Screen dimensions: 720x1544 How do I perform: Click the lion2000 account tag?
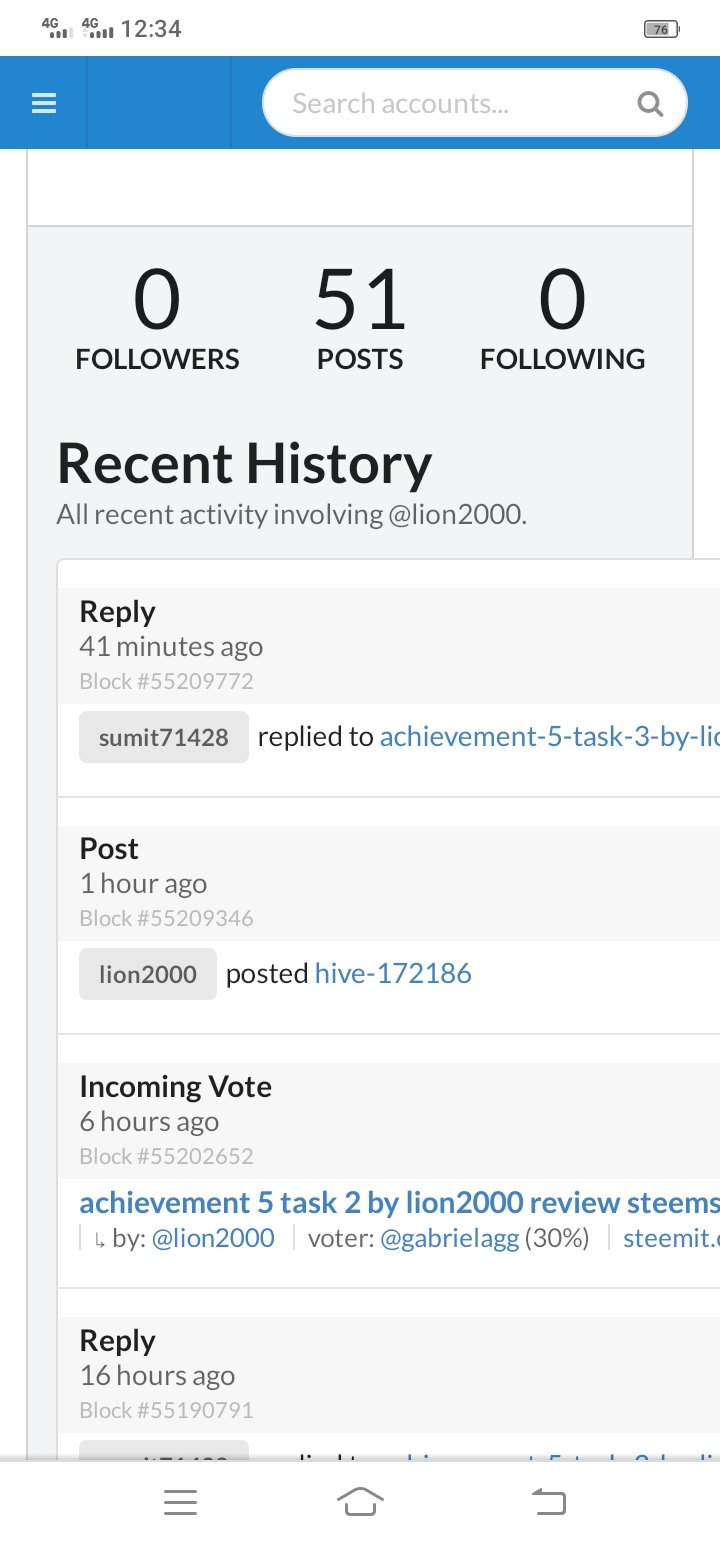tap(148, 975)
